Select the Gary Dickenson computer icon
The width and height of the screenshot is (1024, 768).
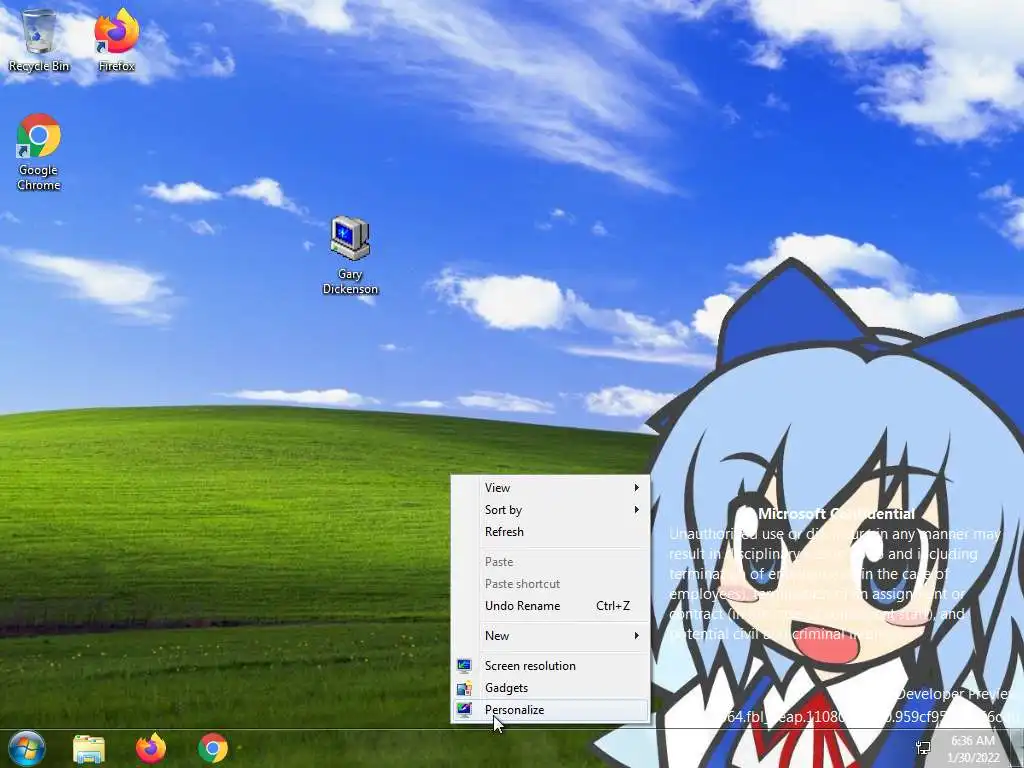350,255
